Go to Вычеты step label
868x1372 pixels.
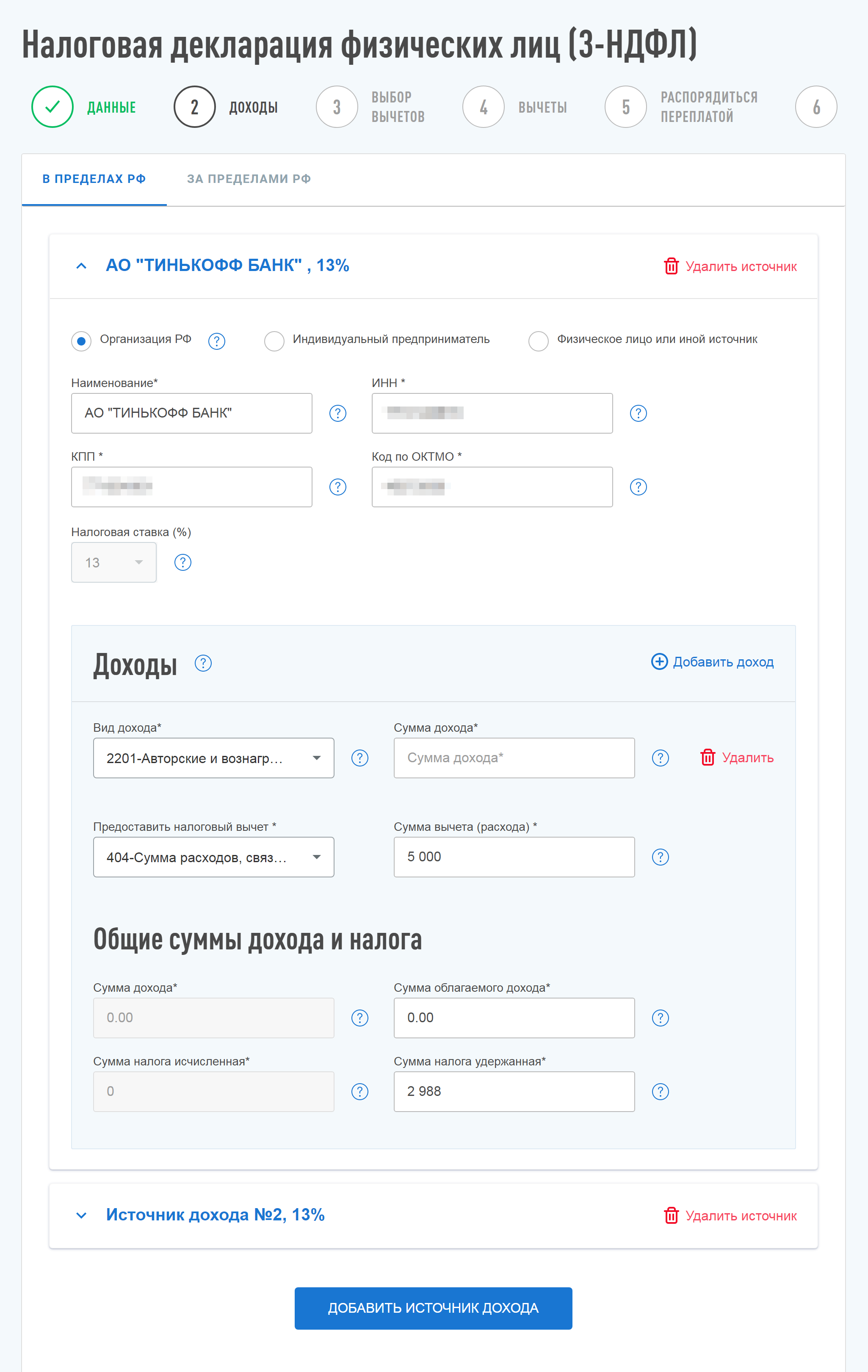click(x=543, y=107)
